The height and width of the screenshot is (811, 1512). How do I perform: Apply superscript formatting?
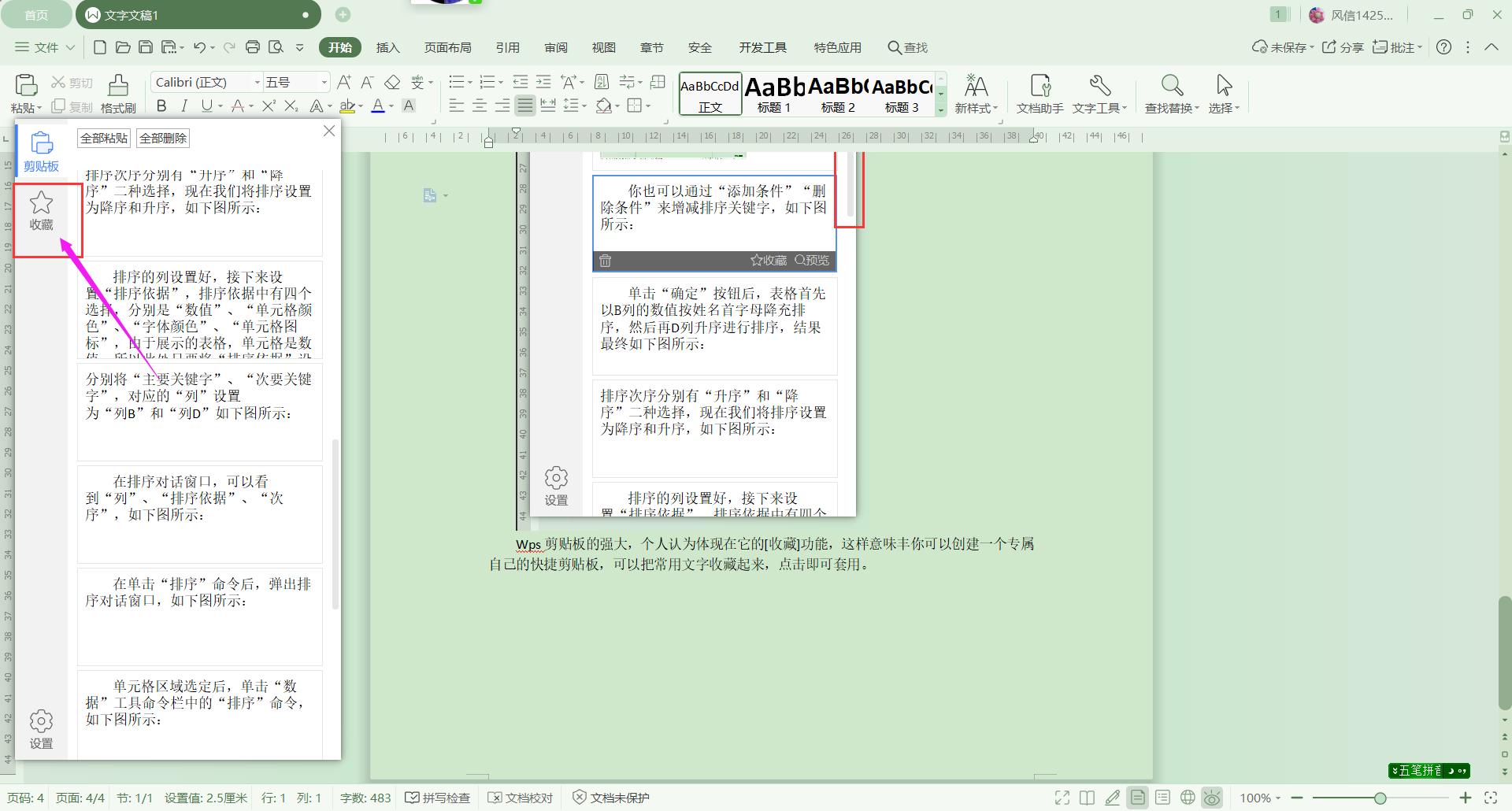pos(269,106)
